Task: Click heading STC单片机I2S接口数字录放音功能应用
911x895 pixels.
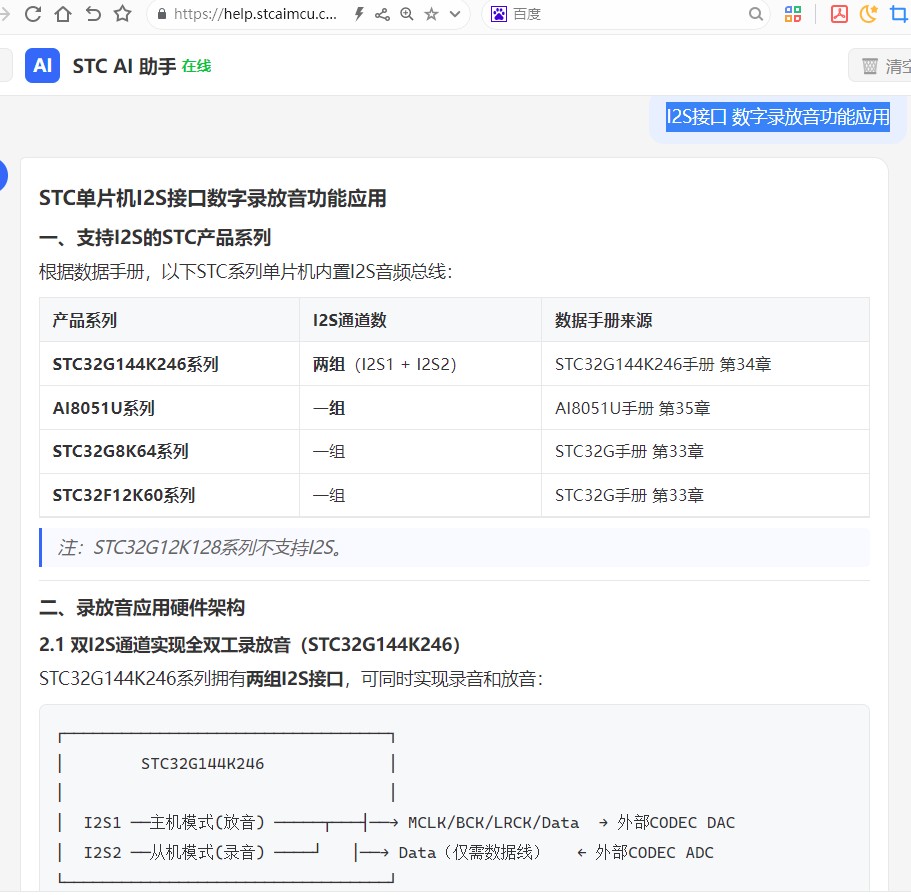Action: (213, 198)
